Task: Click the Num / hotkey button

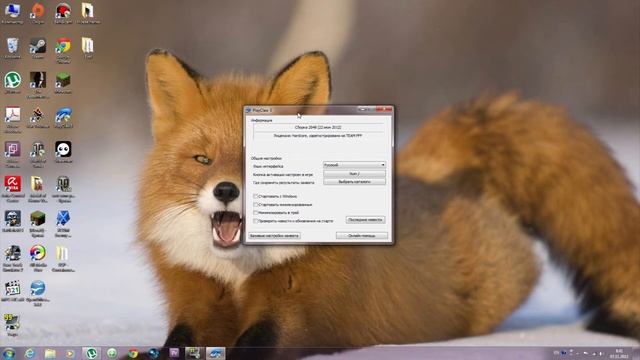Action: pos(354,173)
